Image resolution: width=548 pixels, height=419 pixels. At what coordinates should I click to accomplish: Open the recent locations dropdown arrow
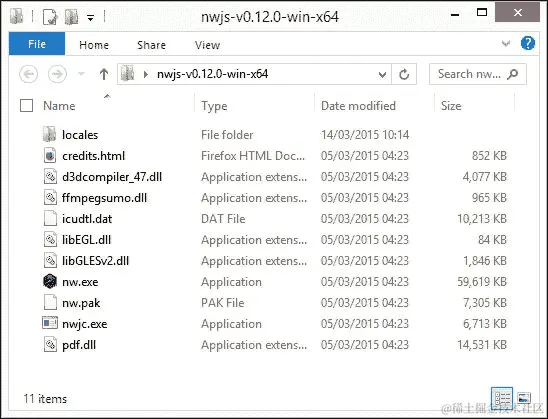pyautogui.click(x=81, y=74)
